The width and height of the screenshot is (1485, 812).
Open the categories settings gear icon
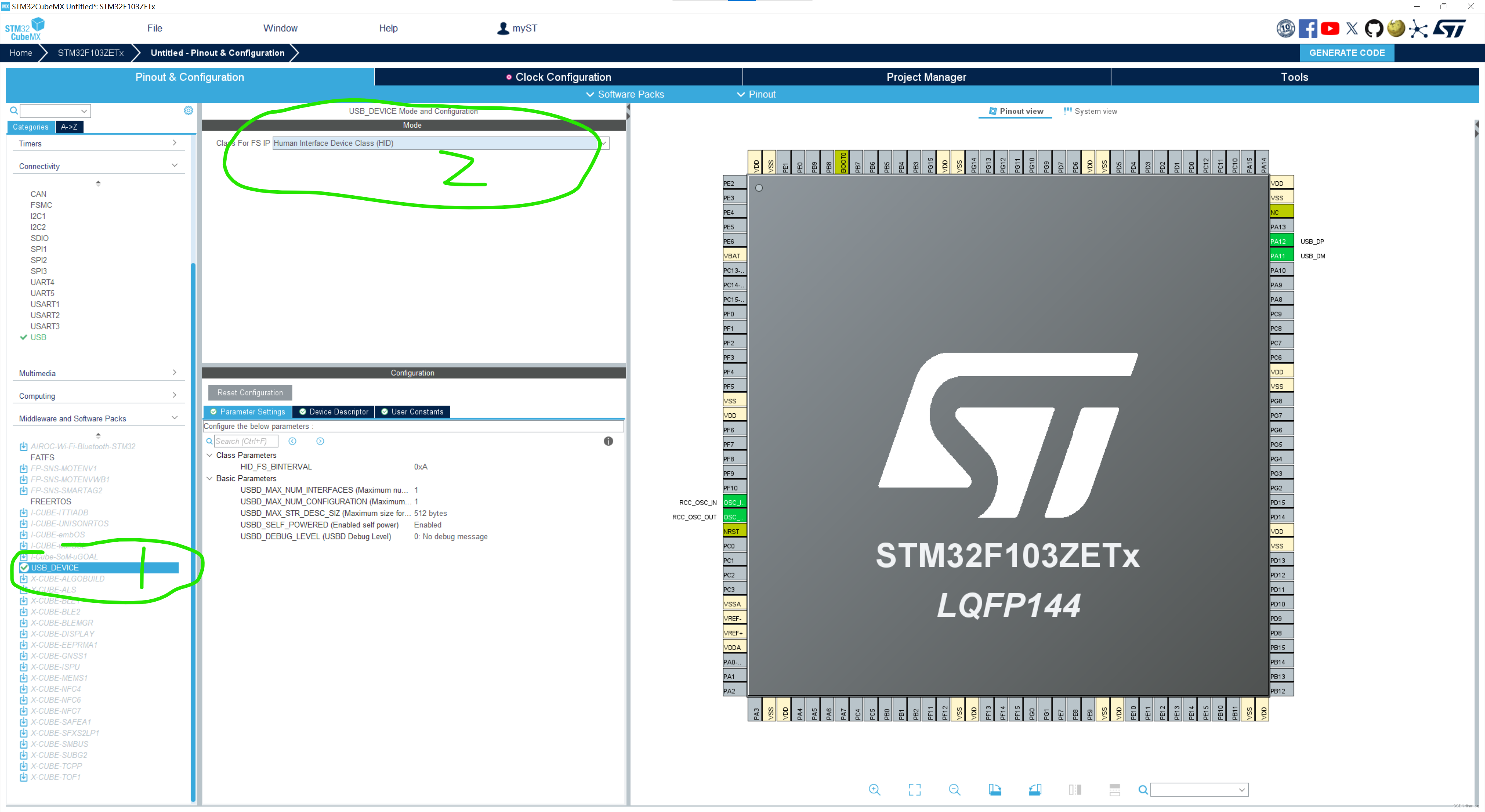(x=188, y=110)
